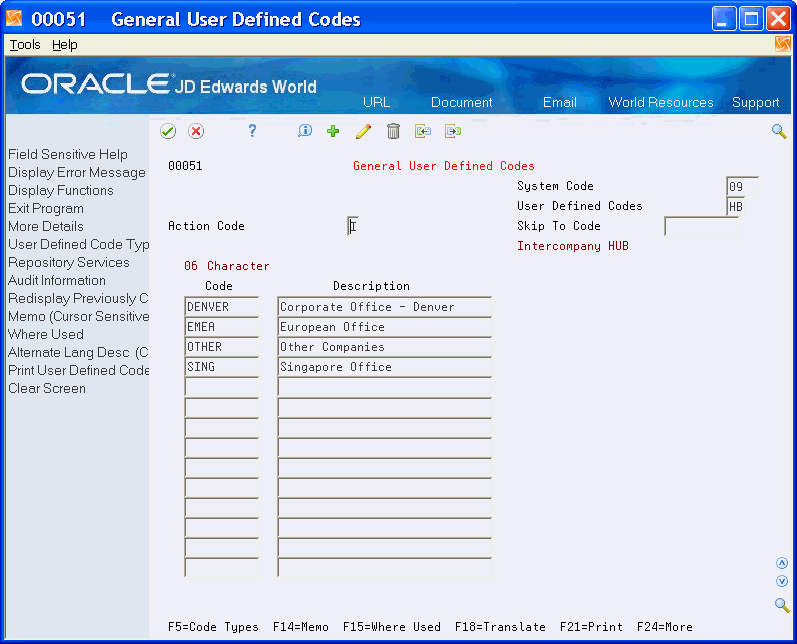This screenshot has width=797, height=644.
Task: Click the magnifier icon at bottom right
Action: coord(782,605)
